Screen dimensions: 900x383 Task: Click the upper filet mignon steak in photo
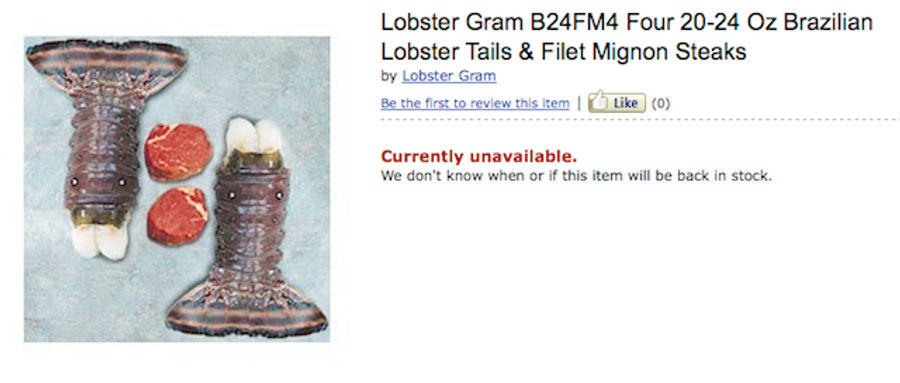[178, 152]
